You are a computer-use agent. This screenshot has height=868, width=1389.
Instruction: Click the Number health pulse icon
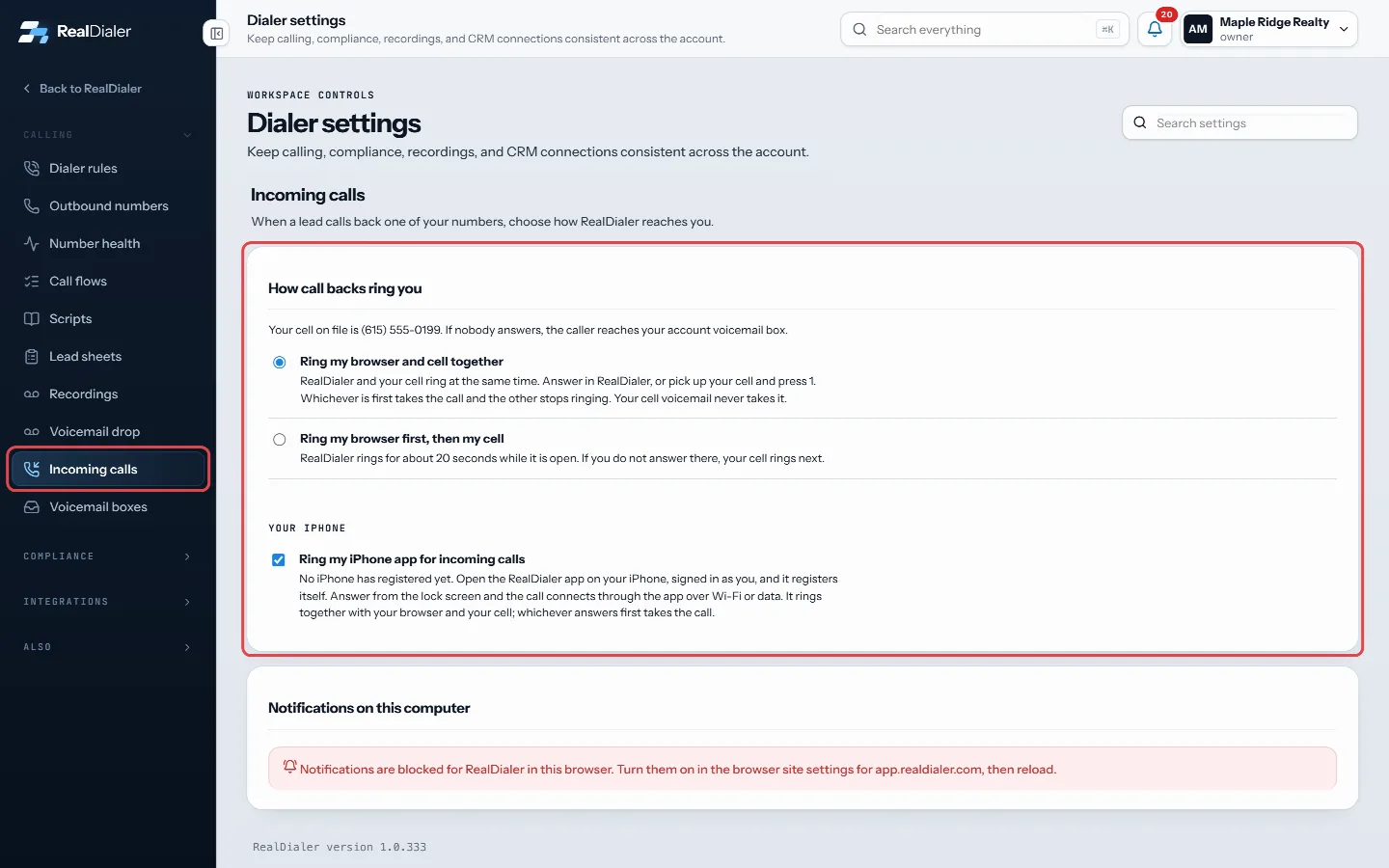(x=32, y=243)
